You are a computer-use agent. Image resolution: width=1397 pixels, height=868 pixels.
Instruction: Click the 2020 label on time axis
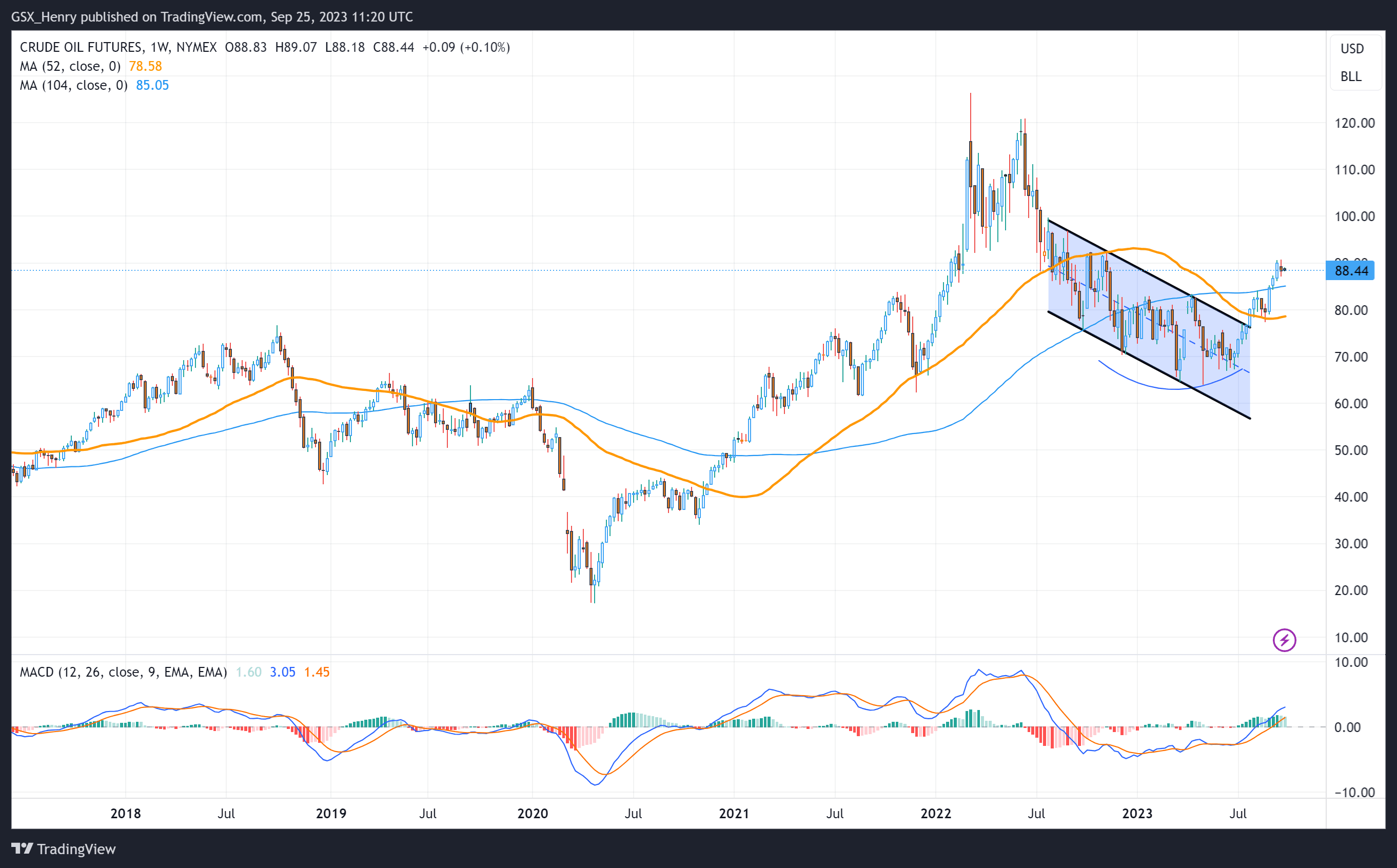pos(532,813)
